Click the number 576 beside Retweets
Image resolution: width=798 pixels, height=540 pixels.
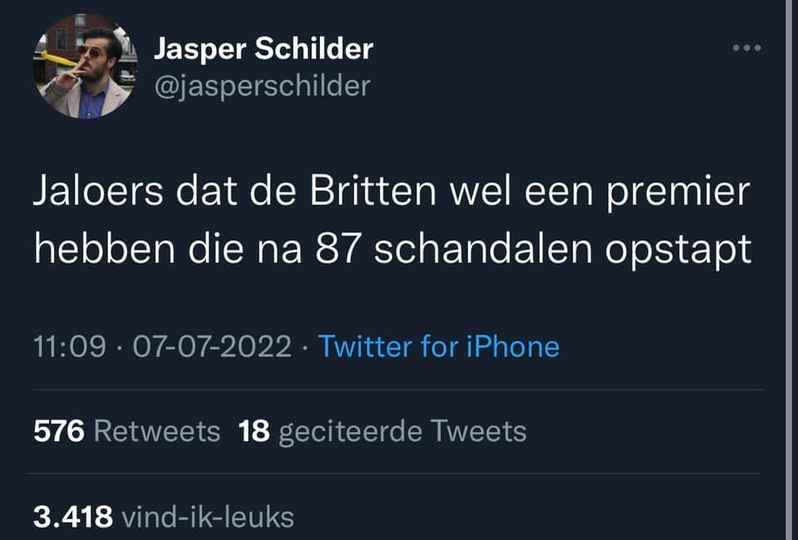click(x=58, y=431)
